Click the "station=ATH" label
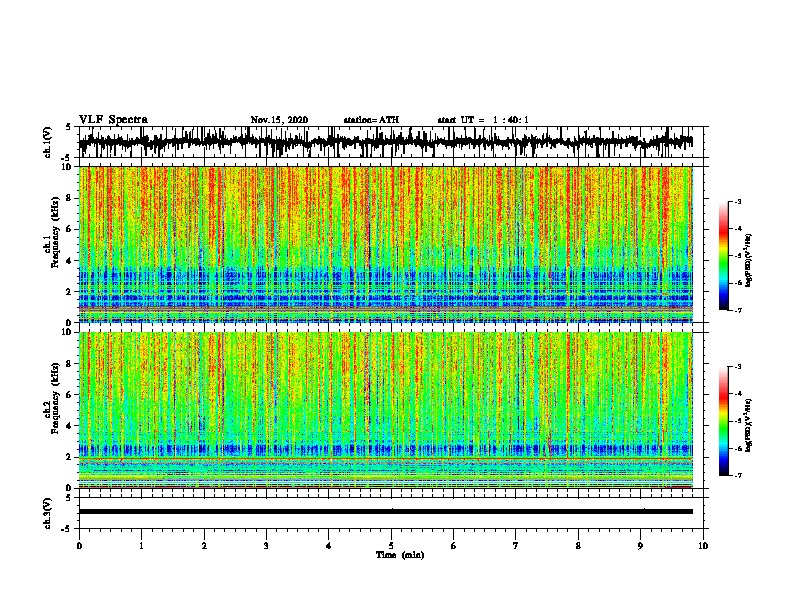 pos(371,120)
